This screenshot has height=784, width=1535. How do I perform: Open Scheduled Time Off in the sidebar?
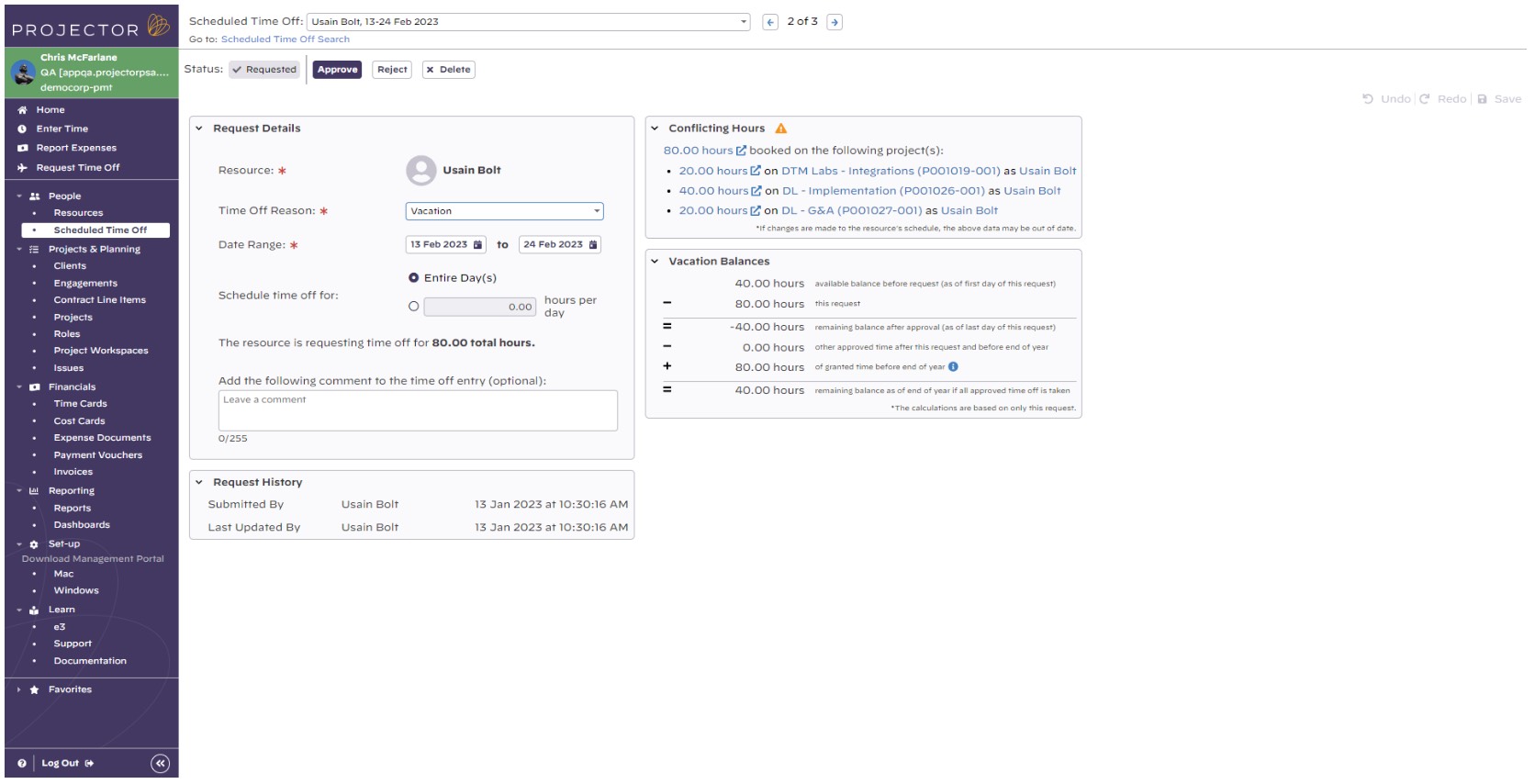pos(100,230)
